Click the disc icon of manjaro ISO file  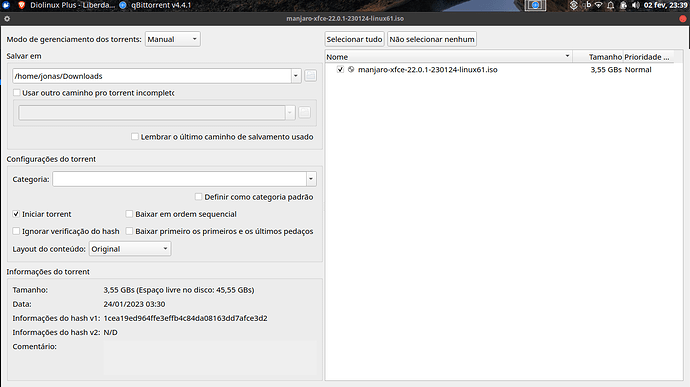[351, 70]
